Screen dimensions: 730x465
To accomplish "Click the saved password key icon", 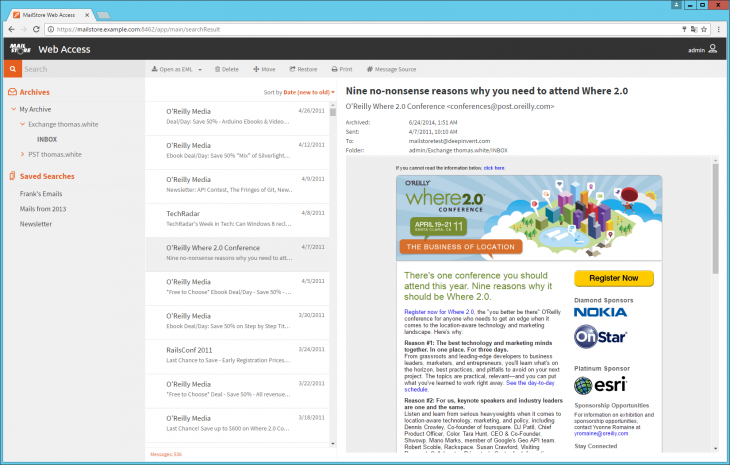I will click(684, 29).
